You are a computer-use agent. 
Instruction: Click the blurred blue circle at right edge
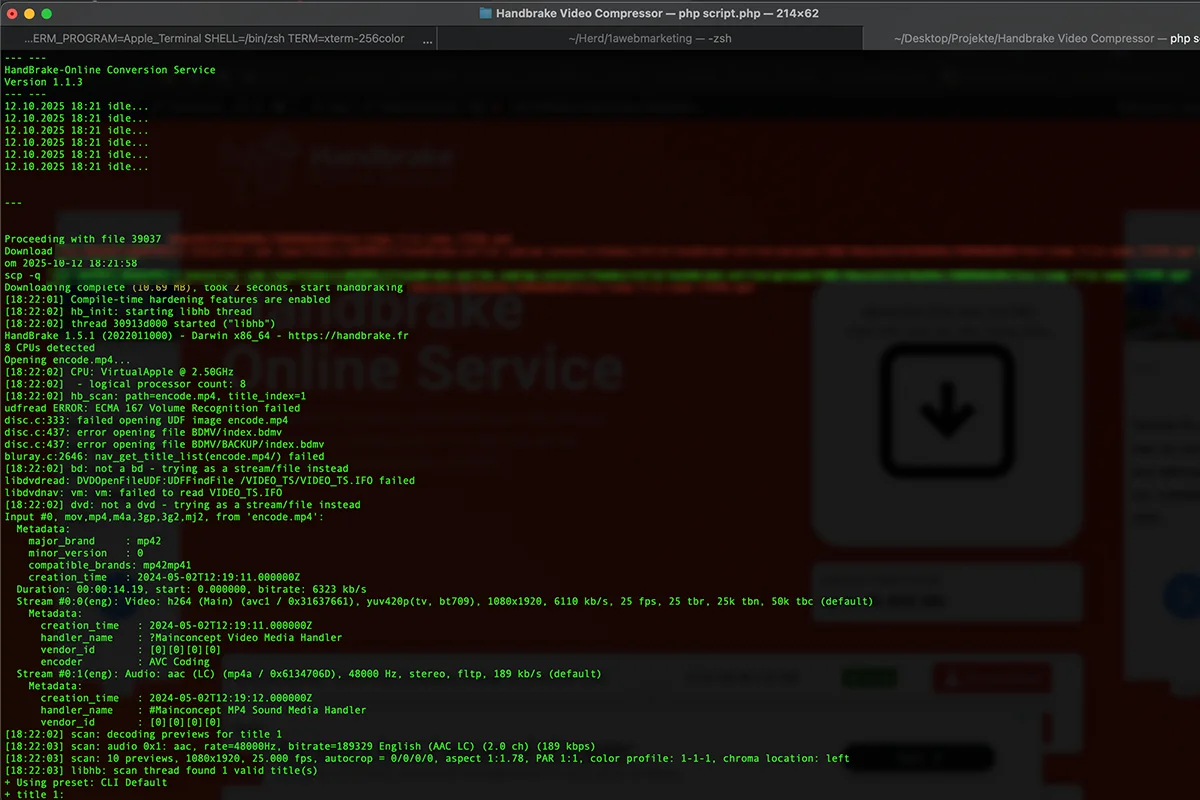click(1187, 597)
